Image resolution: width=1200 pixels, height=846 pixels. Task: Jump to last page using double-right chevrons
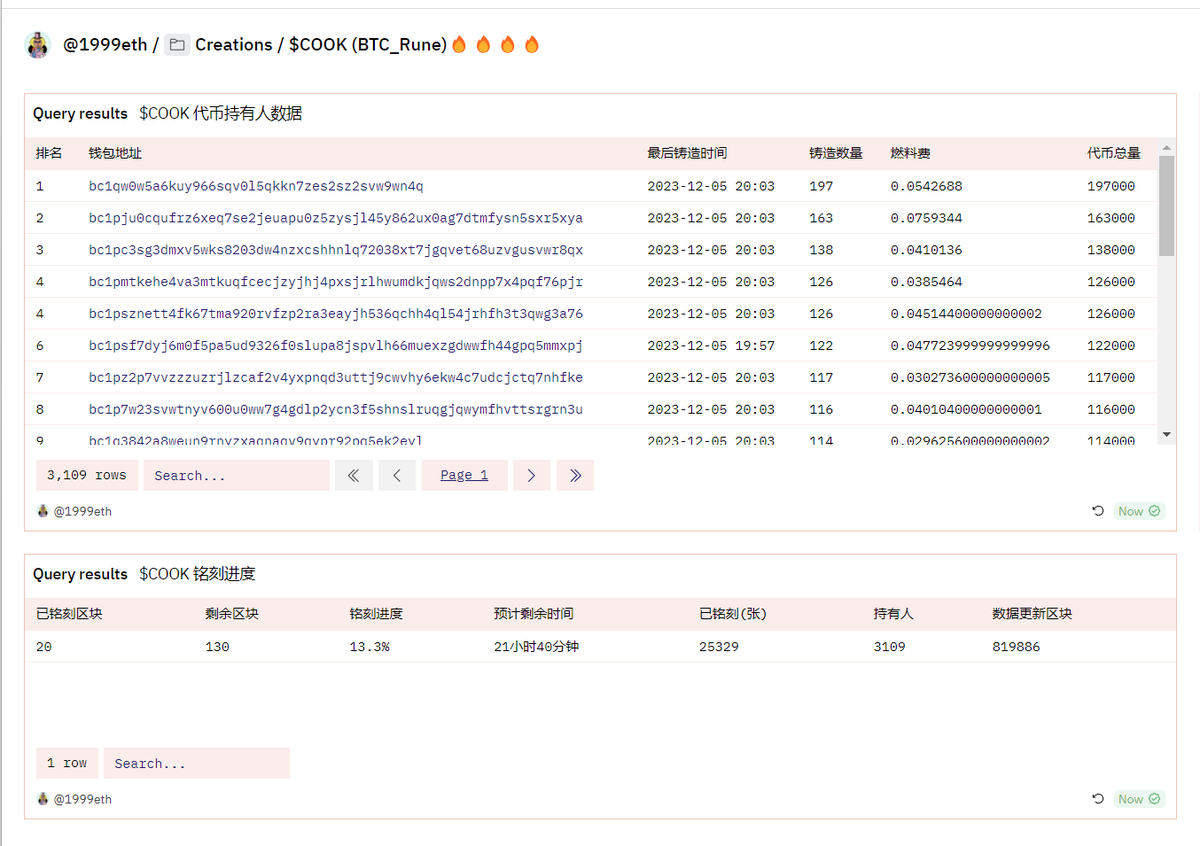coord(575,475)
